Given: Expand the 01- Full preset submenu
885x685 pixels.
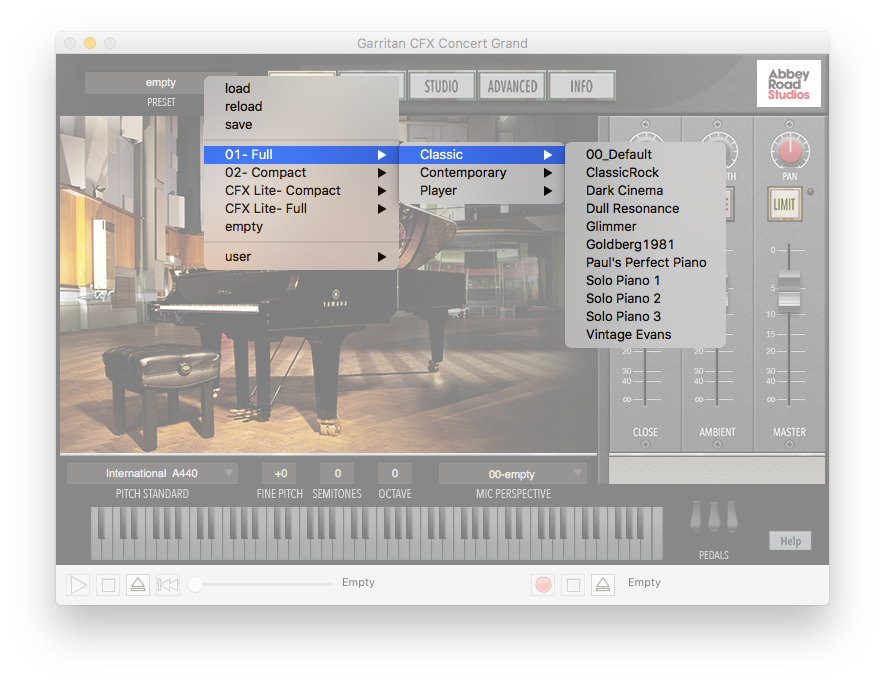Looking at the screenshot, I should [x=301, y=155].
